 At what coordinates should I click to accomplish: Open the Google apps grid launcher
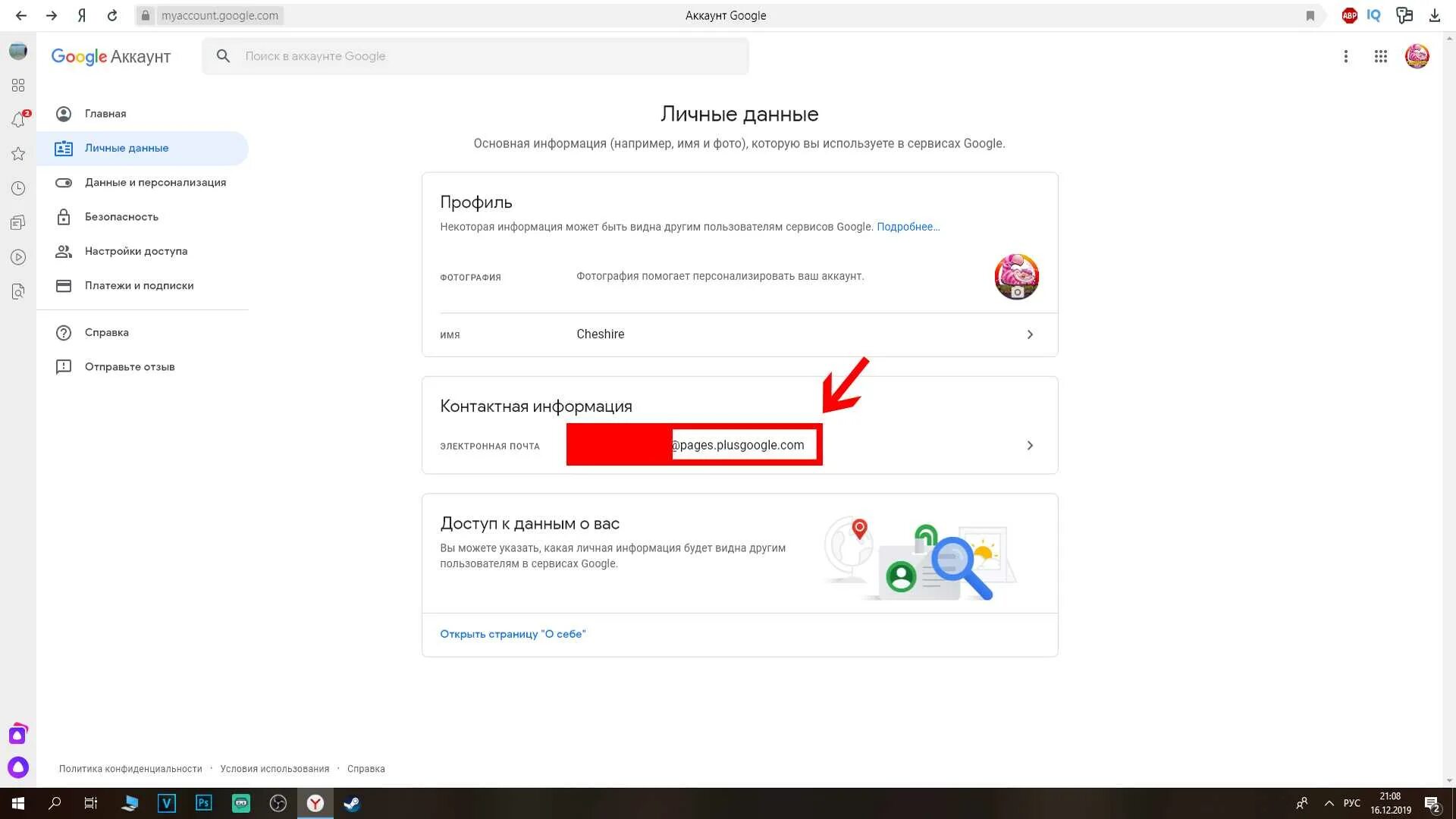[1381, 56]
